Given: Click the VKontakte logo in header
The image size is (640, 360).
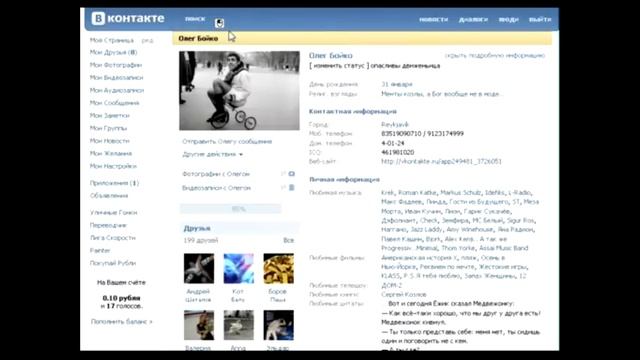Looking at the screenshot, I should 128,18.
